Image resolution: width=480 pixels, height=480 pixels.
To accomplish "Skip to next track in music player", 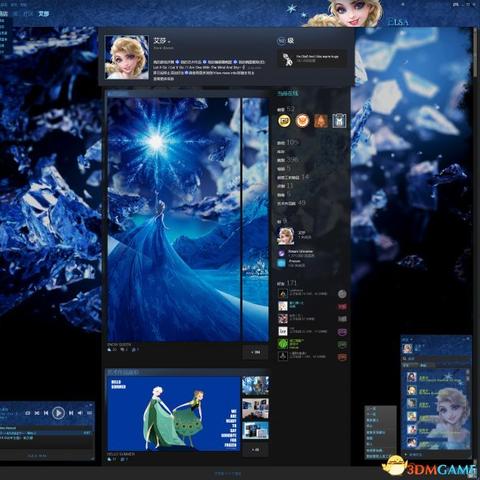I will tap(71, 413).
